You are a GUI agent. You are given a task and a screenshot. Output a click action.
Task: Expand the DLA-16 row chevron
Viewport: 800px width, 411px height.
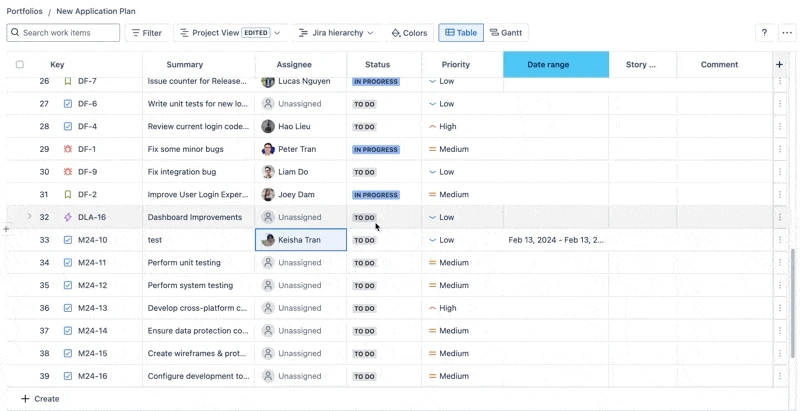click(x=29, y=217)
